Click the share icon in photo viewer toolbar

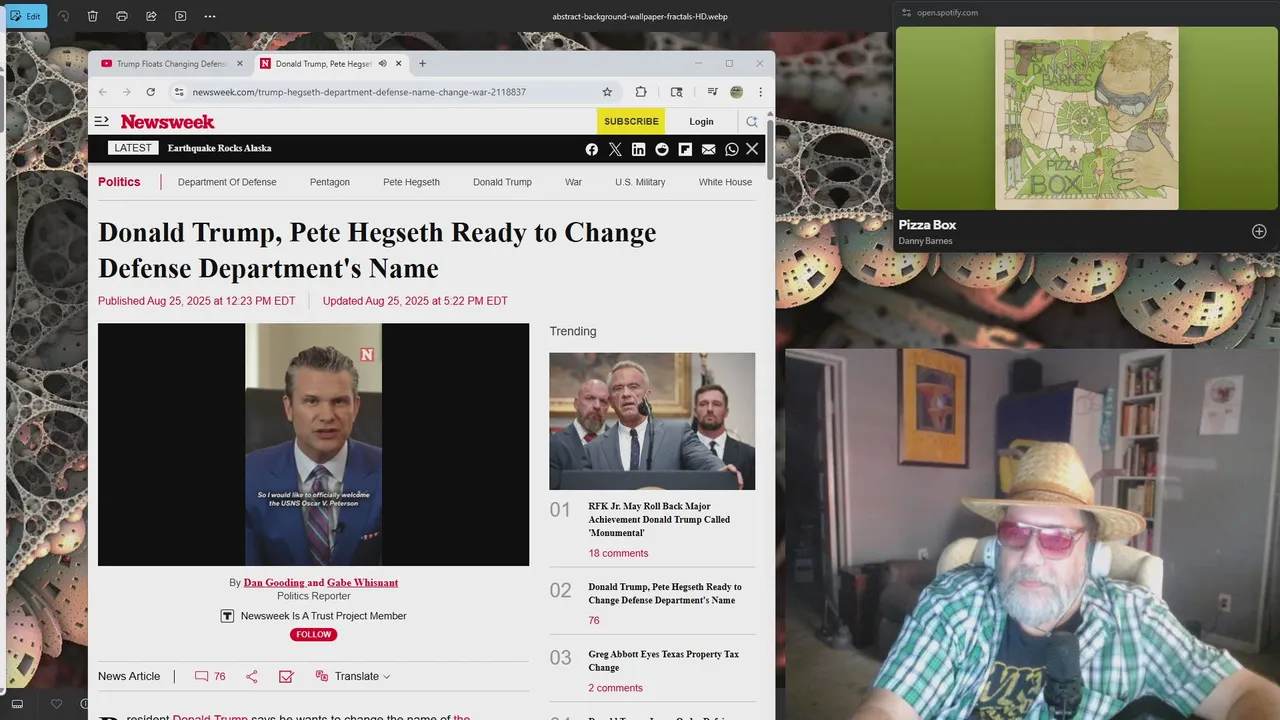click(x=151, y=16)
